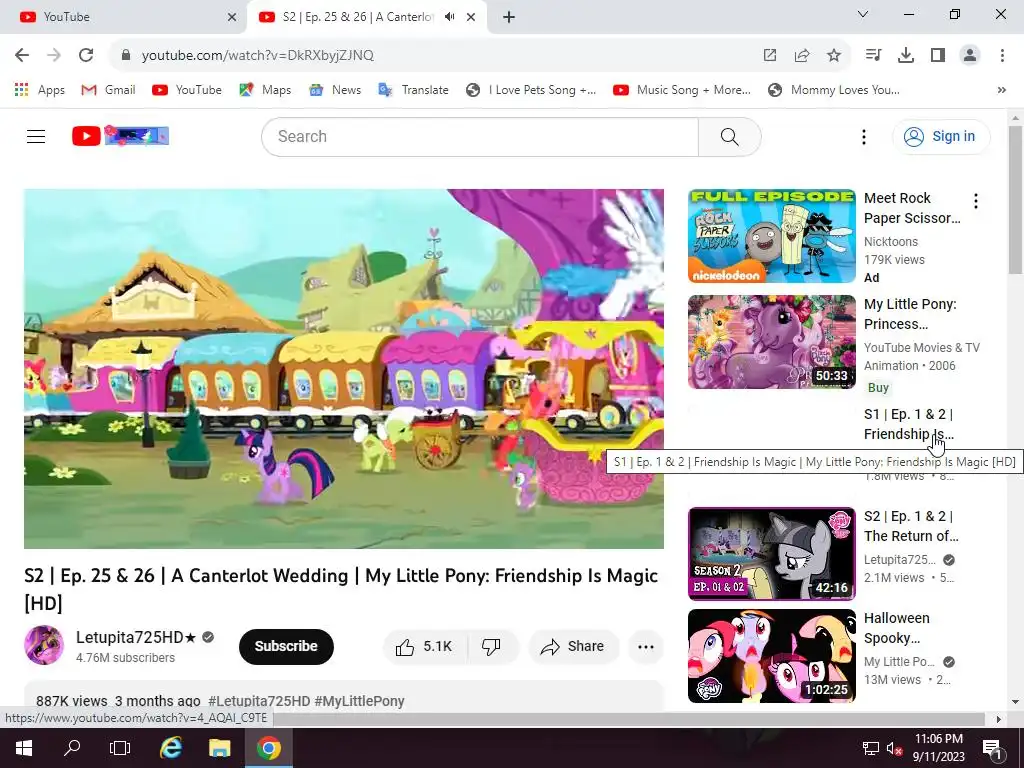Click the #Letupita725HD hashtag
This screenshot has height=768, width=1024.
(259, 701)
